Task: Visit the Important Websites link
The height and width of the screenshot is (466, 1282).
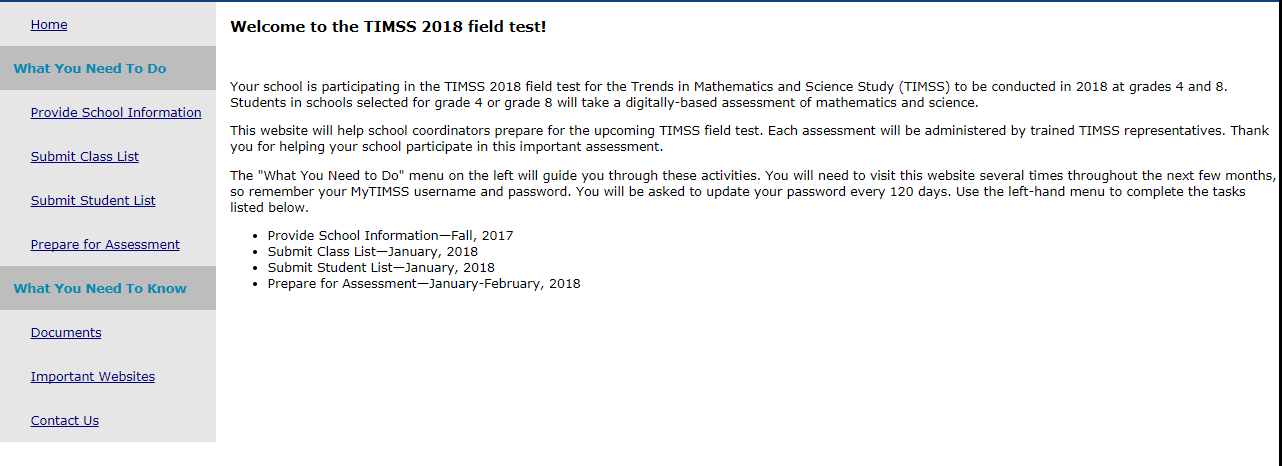Action: (x=93, y=377)
